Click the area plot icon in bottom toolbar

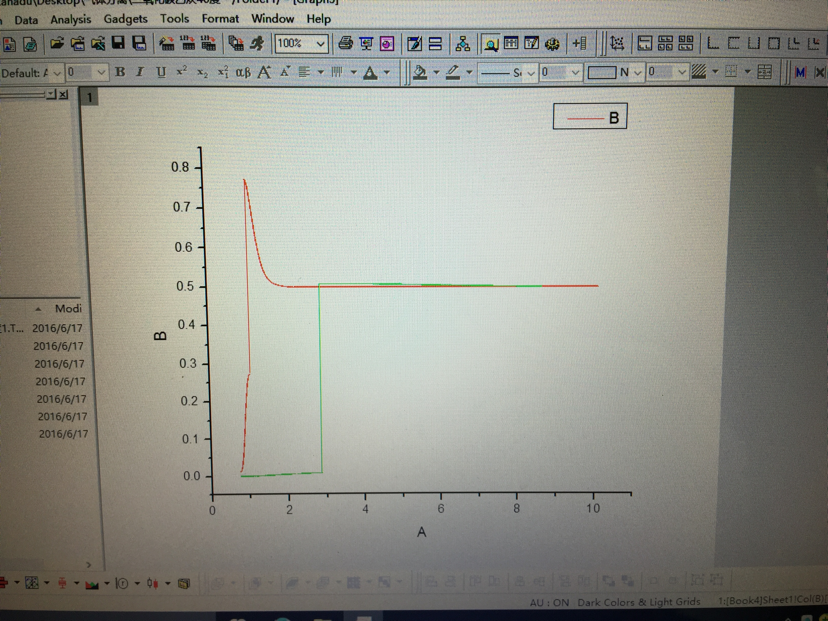[92, 584]
